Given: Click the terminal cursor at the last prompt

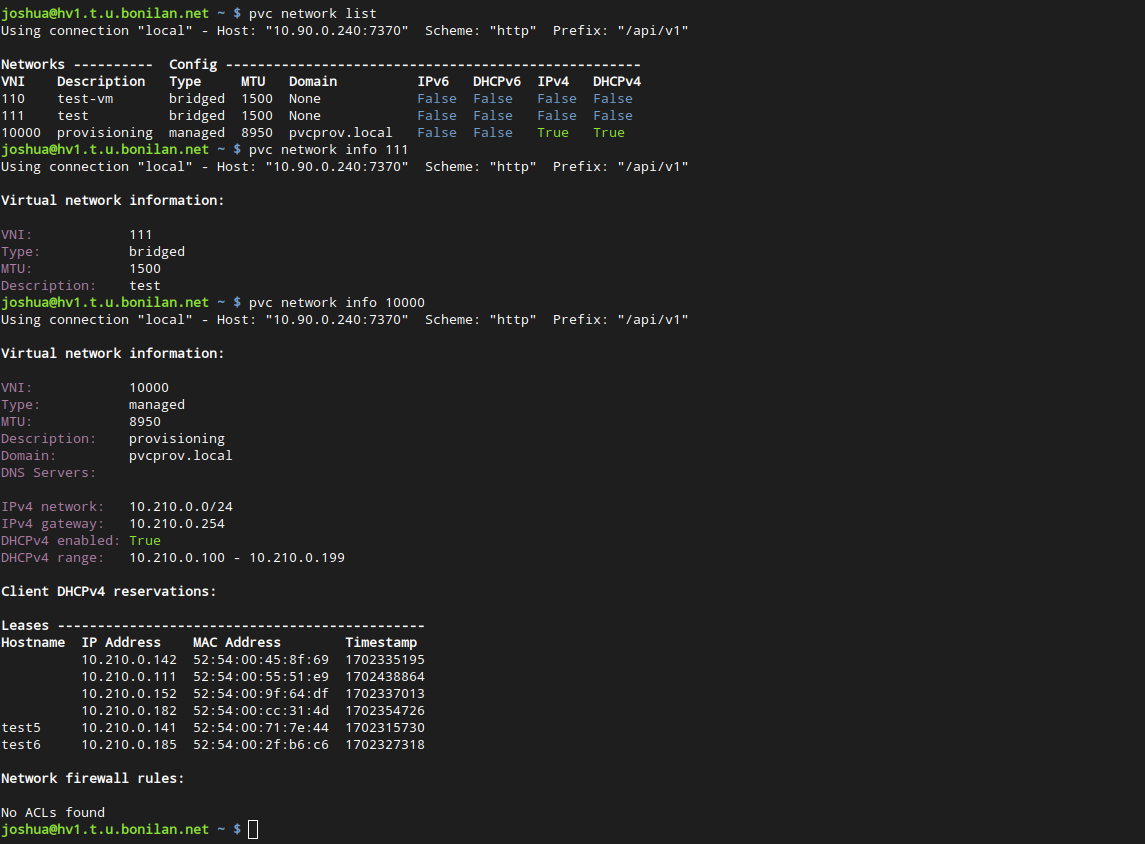Looking at the screenshot, I should point(253,829).
